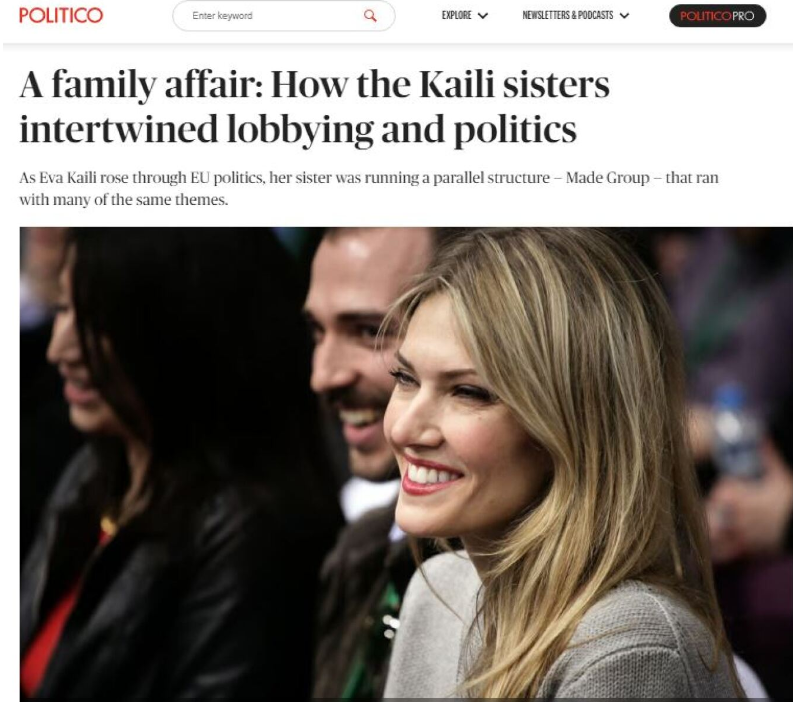Screen dimensions: 793x702
Task: Click the article subheading about Eva Kaili
Action: pyautogui.click(x=369, y=189)
